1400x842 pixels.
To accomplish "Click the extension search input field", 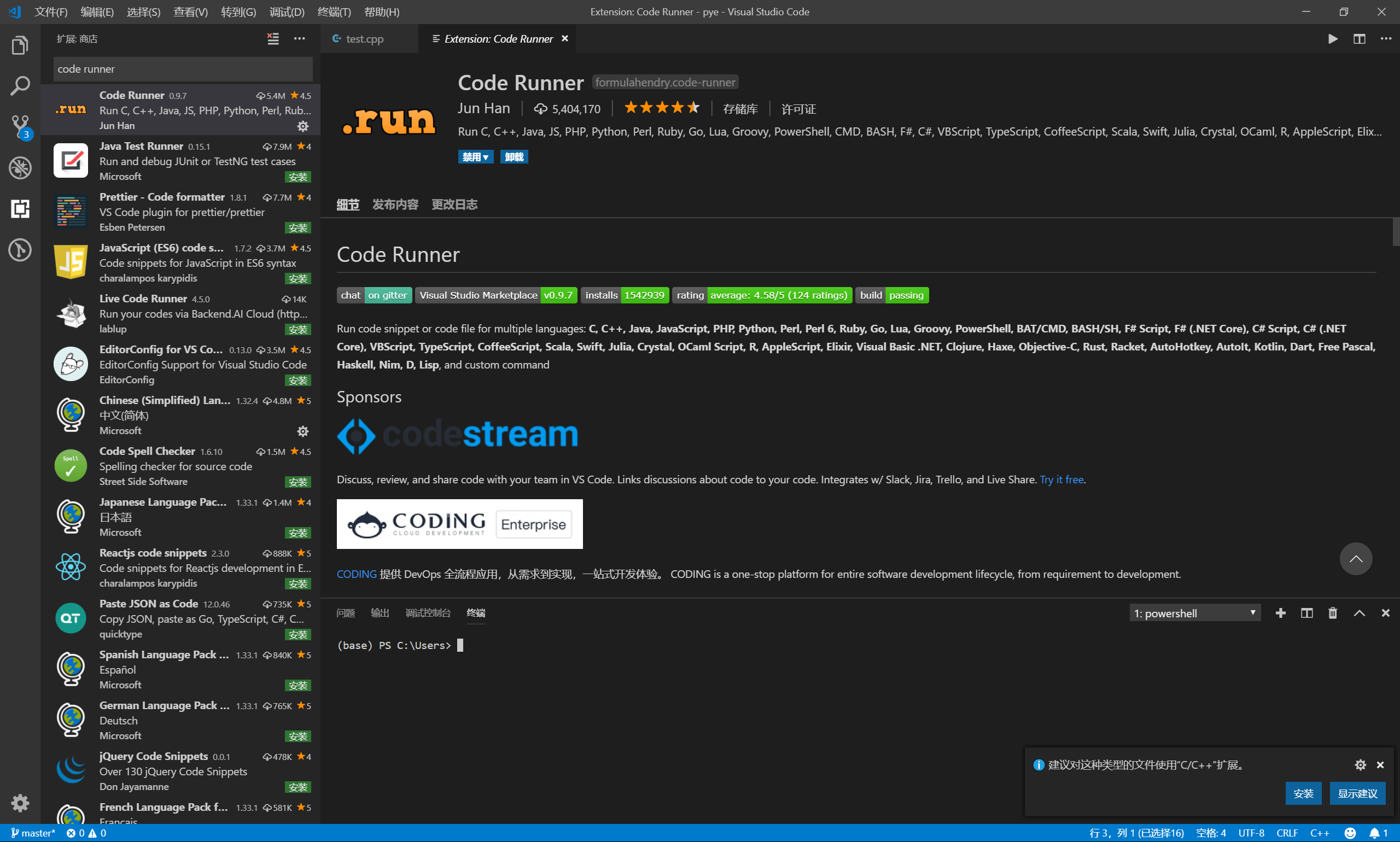I will [x=182, y=69].
